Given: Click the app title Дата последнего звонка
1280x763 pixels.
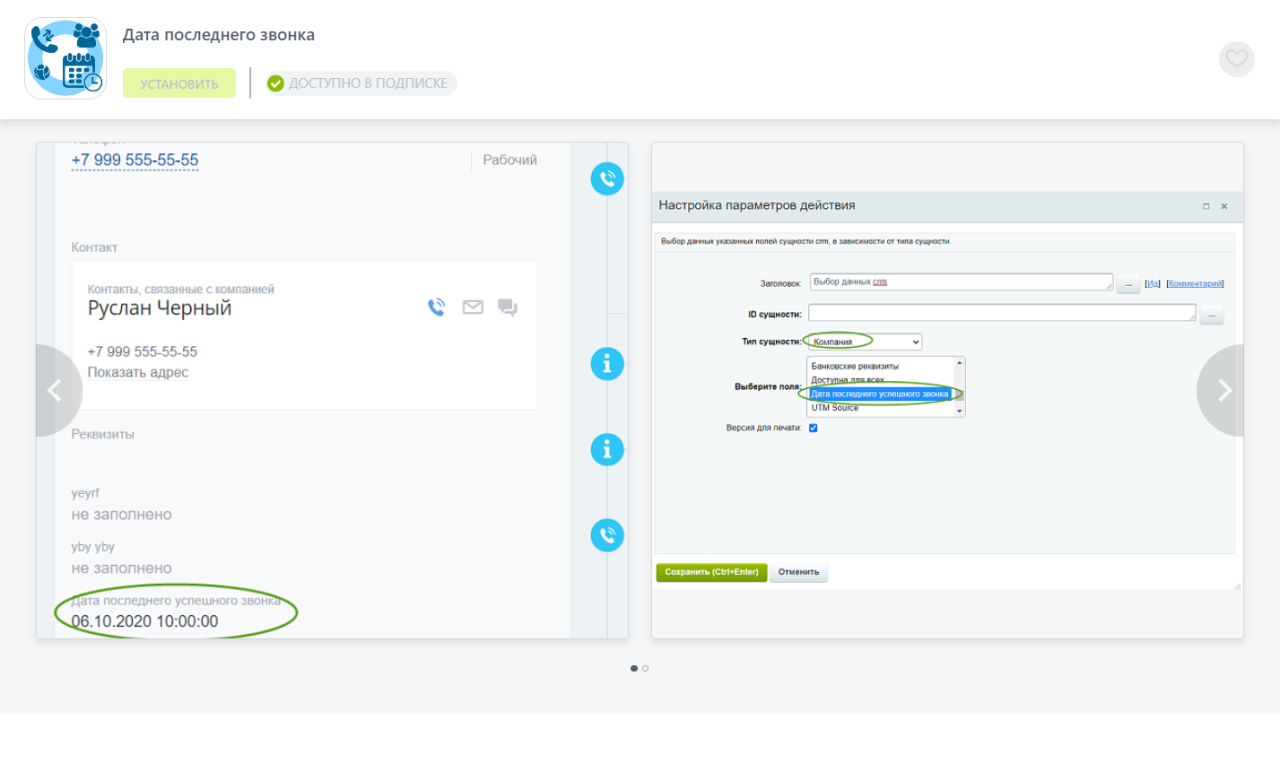Looking at the screenshot, I should click(219, 35).
